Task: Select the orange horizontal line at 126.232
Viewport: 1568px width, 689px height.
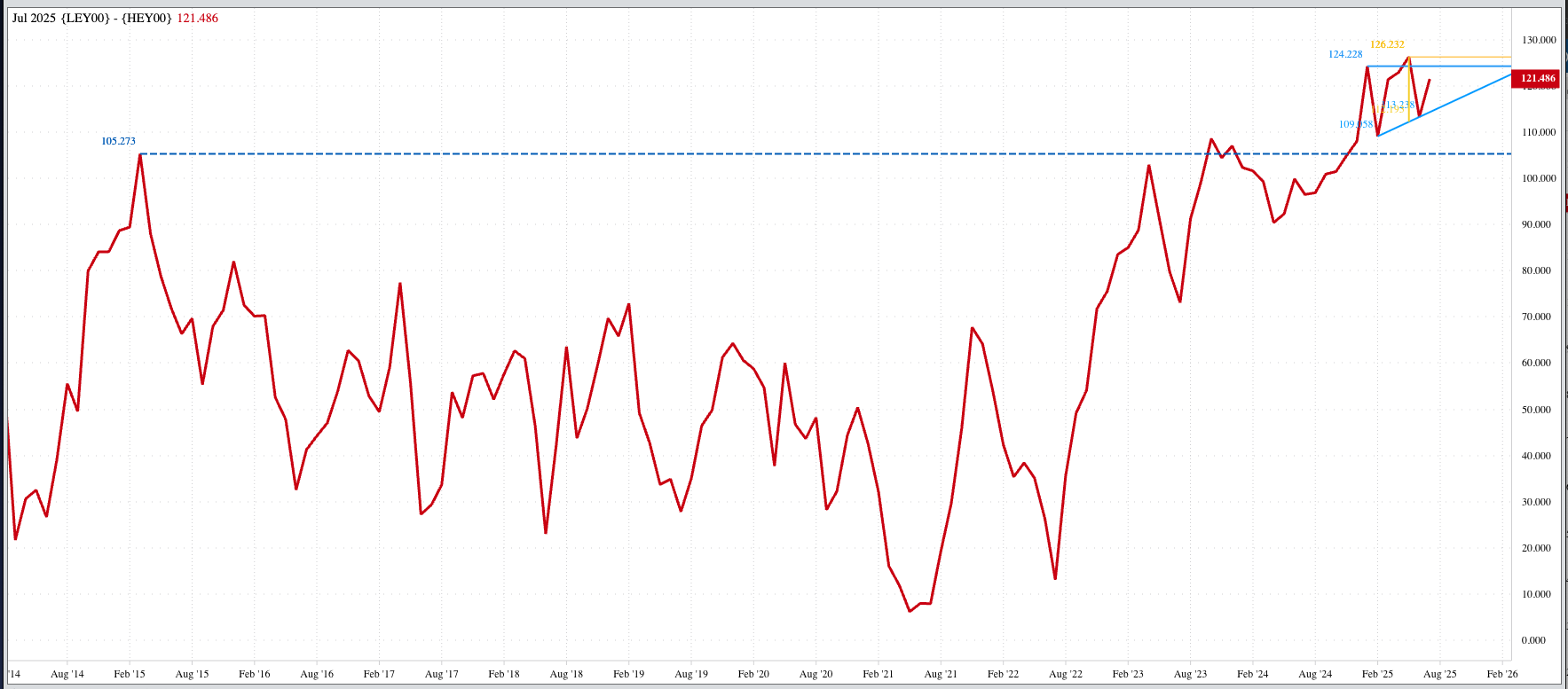Action: [1464, 57]
